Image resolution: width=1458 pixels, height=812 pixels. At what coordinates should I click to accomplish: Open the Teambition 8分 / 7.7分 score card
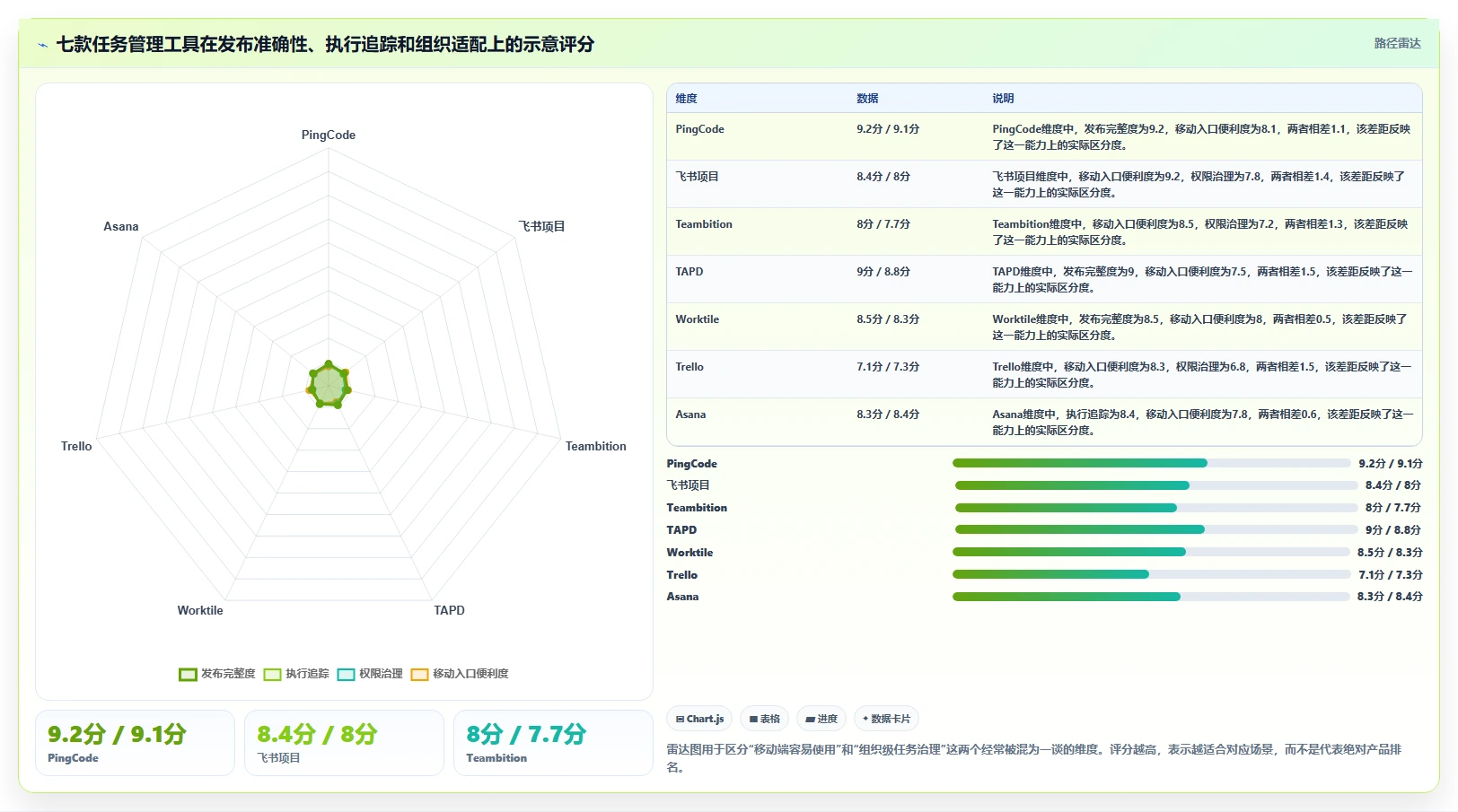click(x=553, y=743)
